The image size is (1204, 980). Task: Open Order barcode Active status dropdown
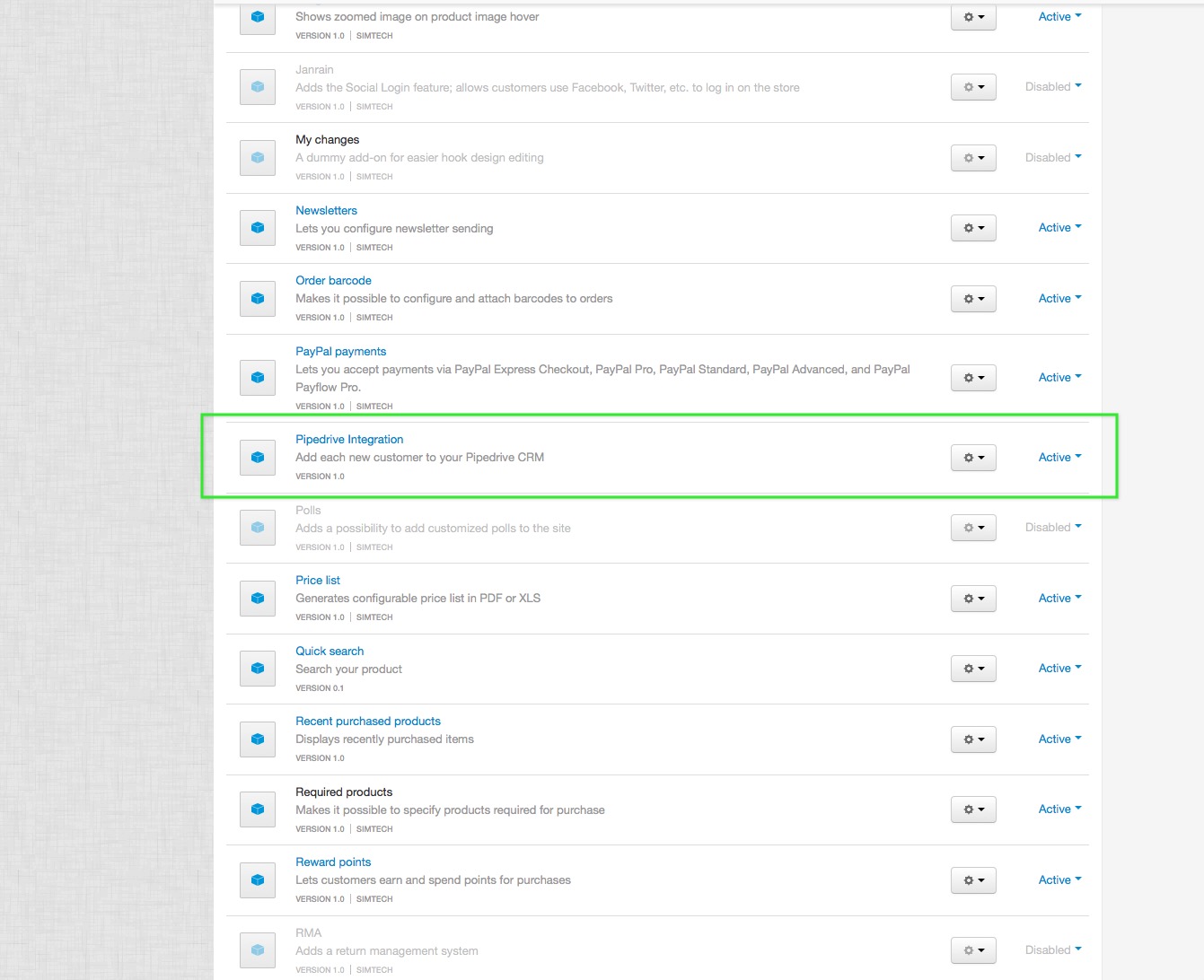1059,298
